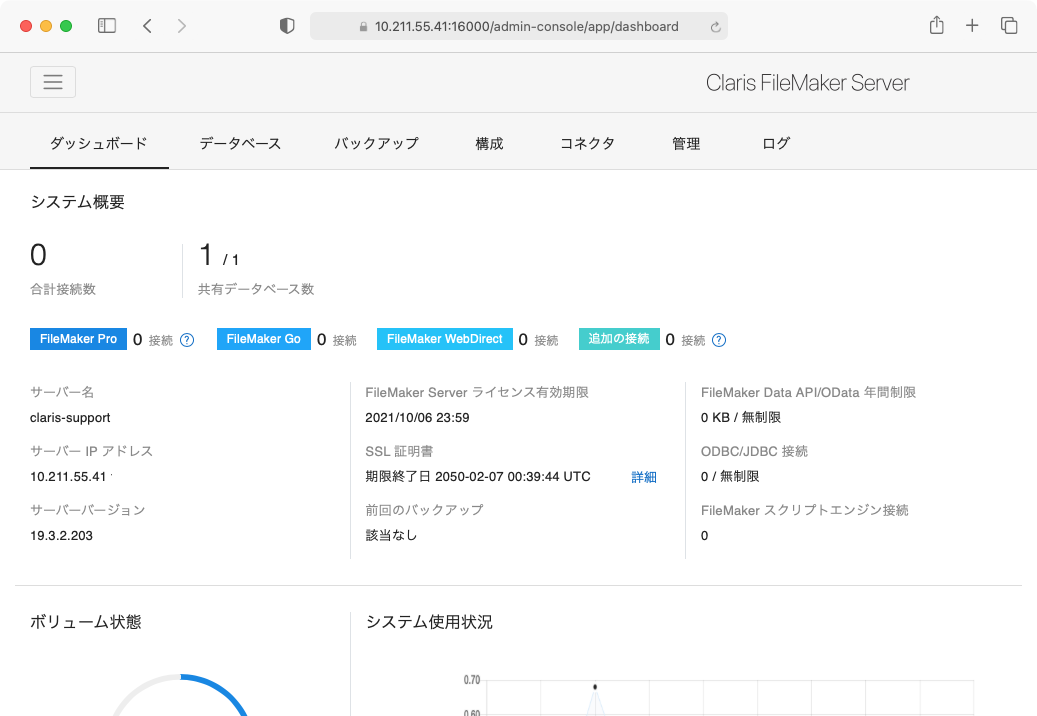1037x716 pixels.
Task: Open the Safari share menu
Action: tap(936, 25)
